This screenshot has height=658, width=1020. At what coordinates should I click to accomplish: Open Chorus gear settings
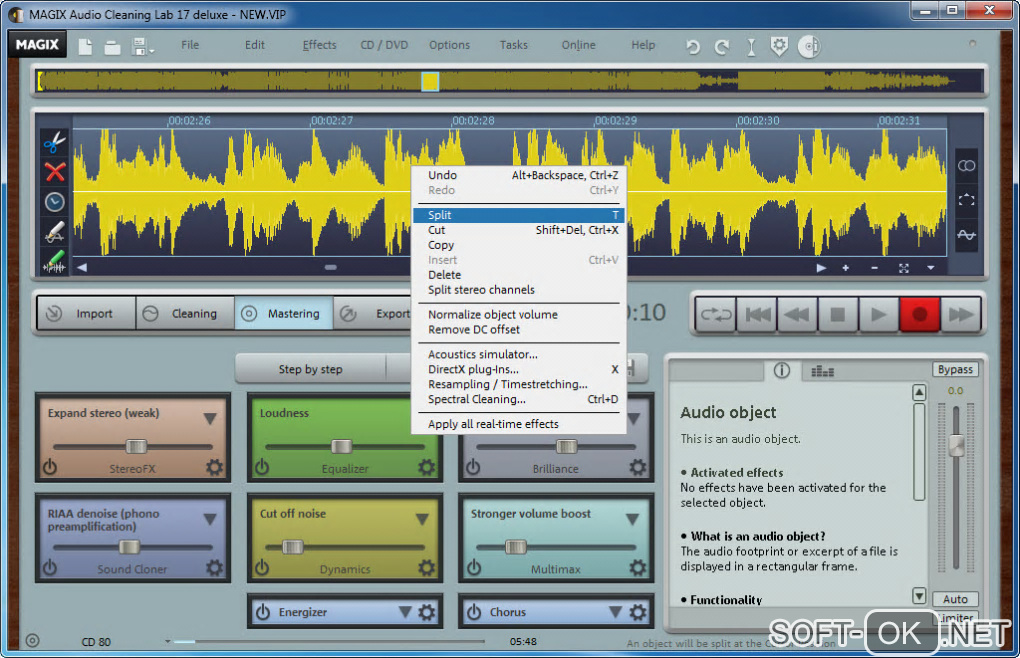pyautogui.click(x=638, y=612)
